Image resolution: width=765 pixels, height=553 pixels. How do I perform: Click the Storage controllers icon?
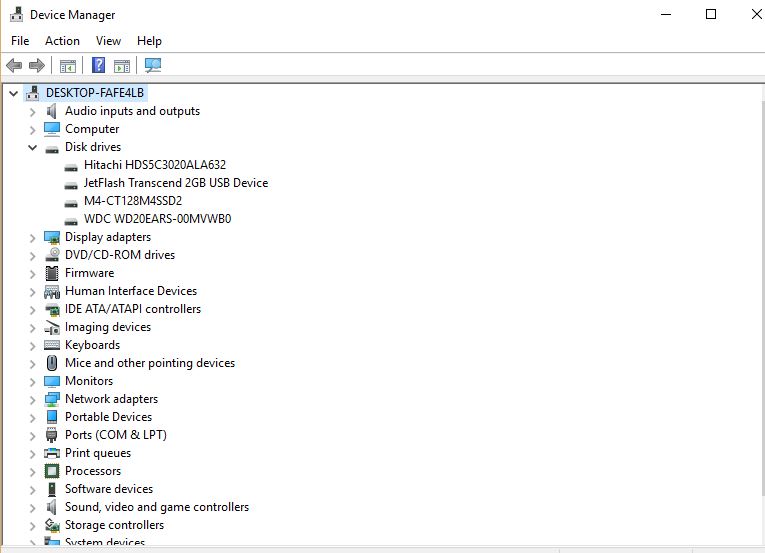[52, 525]
